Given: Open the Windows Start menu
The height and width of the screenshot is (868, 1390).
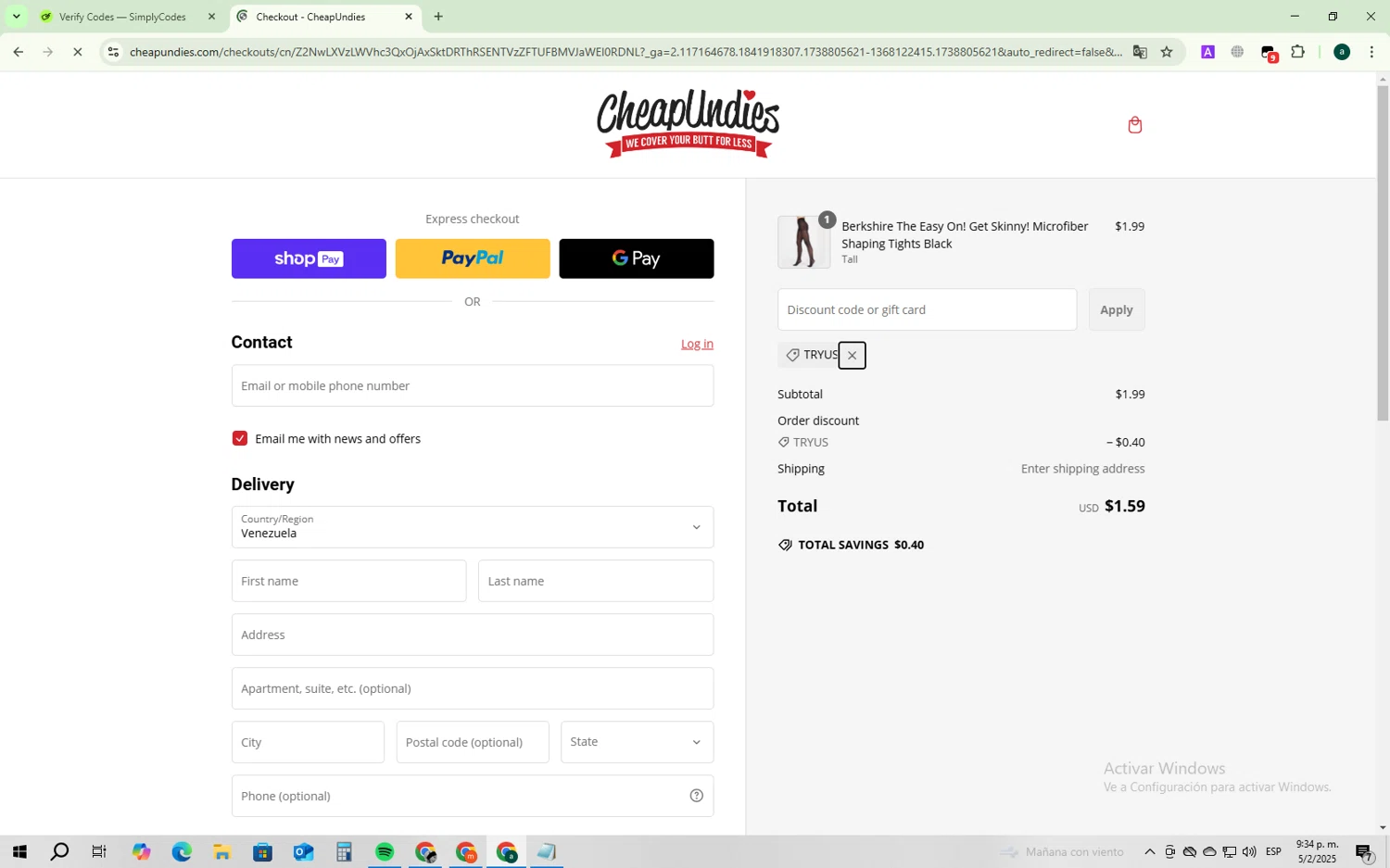Looking at the screenshot, I should tap(19, 852).
